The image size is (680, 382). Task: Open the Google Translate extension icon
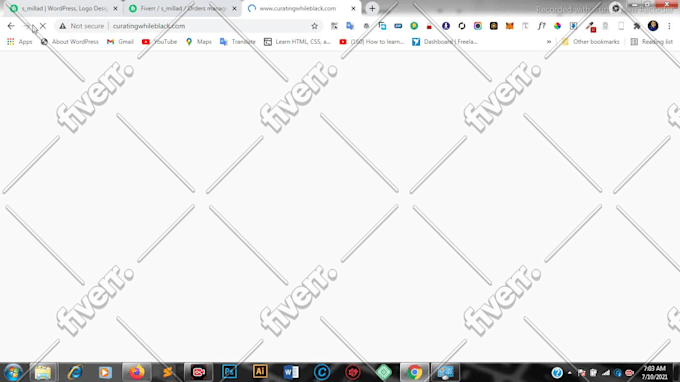click(x=350, y=26)
